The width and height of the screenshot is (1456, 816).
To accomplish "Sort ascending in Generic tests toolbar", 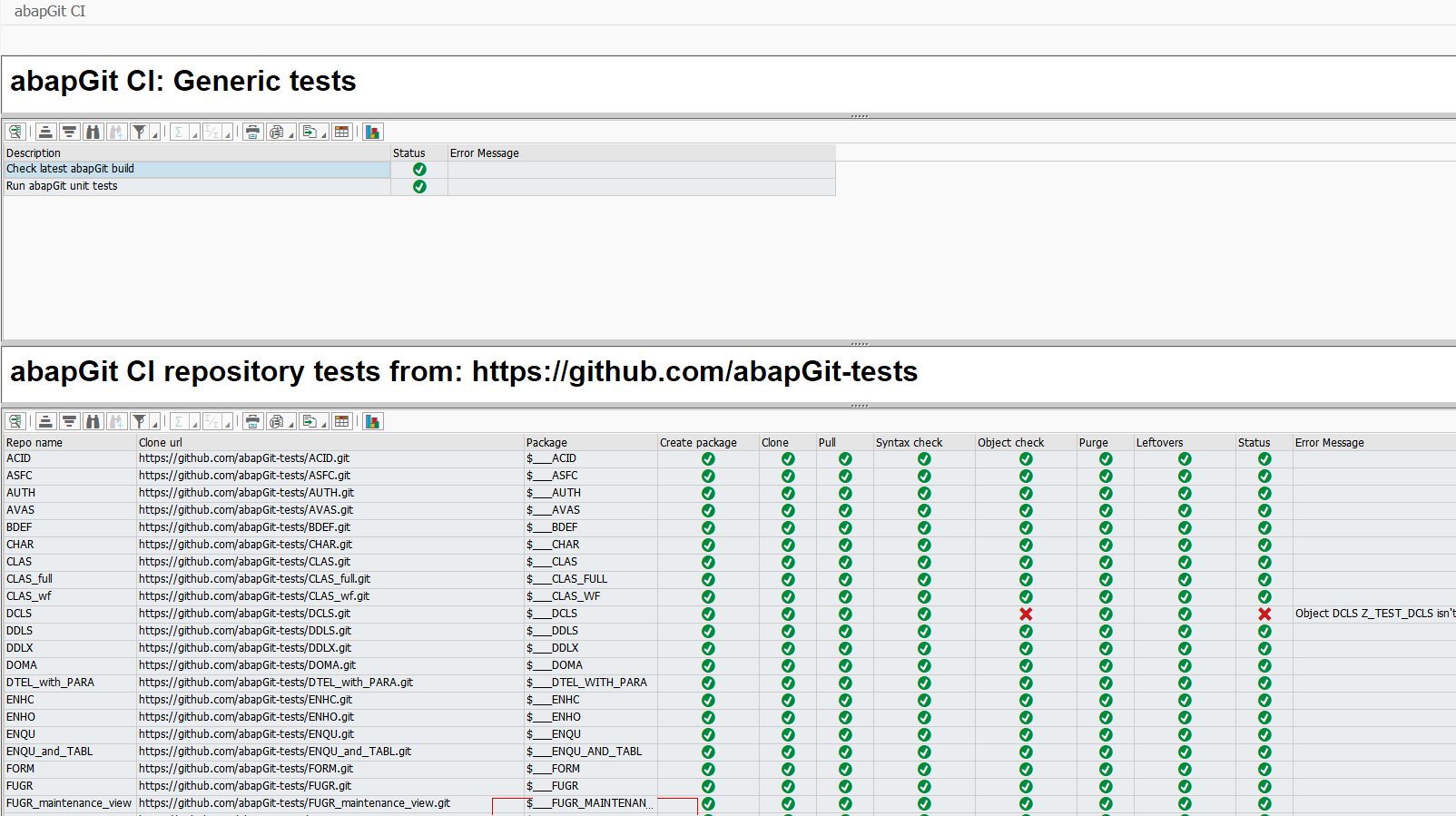I will [x=45, y=133].
